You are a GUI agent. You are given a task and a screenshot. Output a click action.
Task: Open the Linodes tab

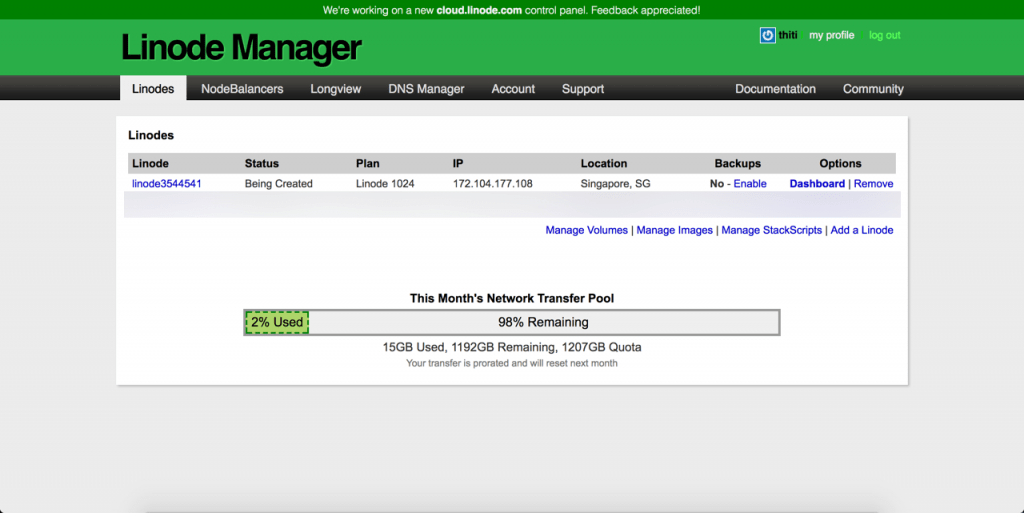click(153, 89)
